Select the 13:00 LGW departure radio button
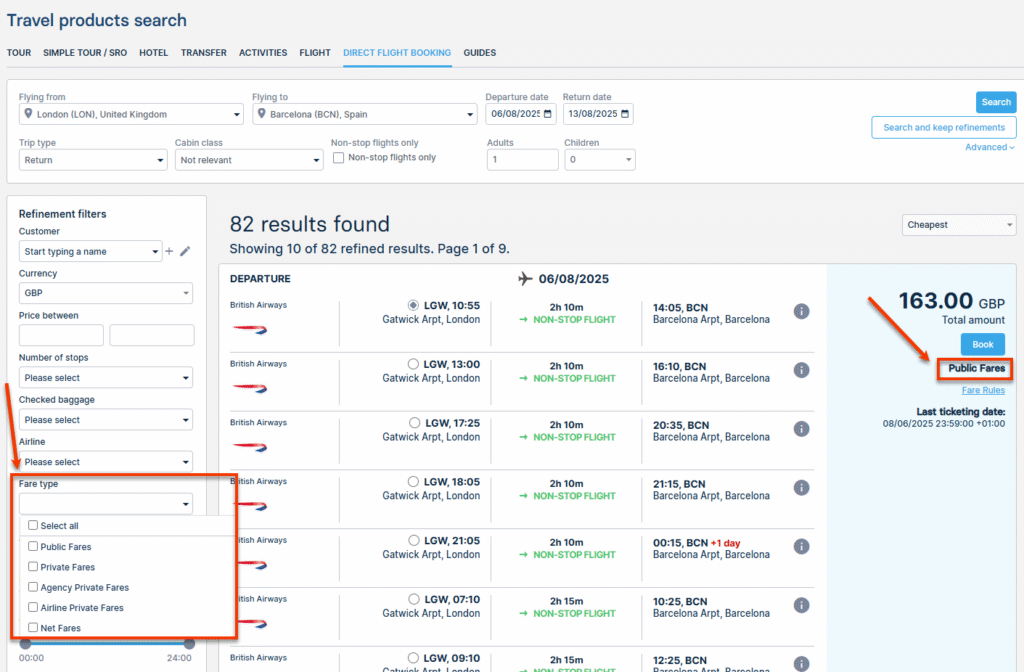Screen dimensions: 1024x672 click(414, 364)
